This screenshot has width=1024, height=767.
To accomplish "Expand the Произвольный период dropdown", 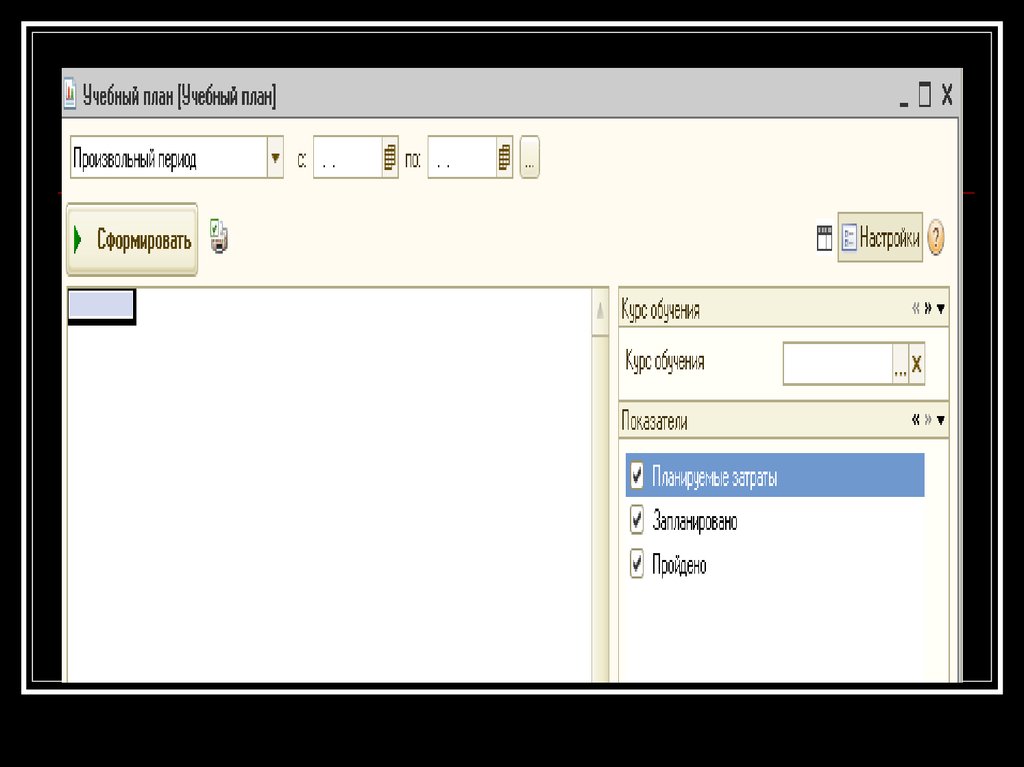I will click(x=275, y=158).
